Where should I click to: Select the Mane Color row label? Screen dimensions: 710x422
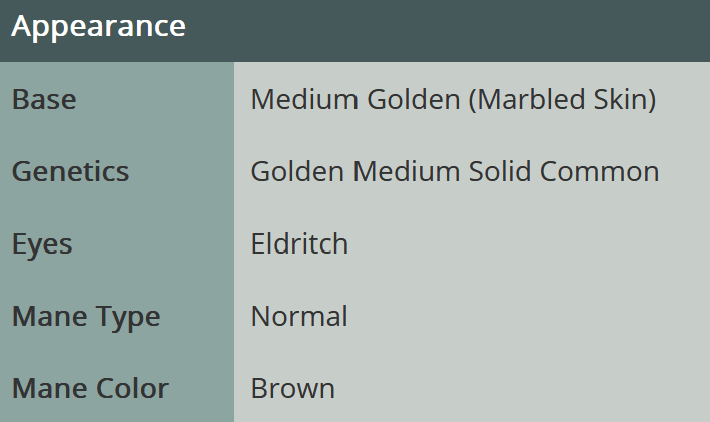[x=90, y=388]
